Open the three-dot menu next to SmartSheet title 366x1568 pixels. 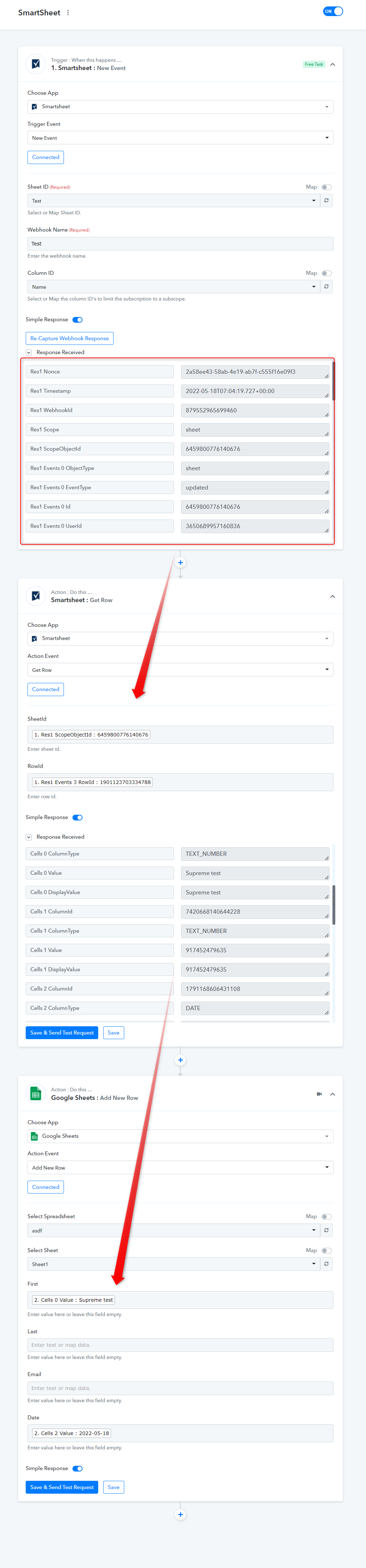pyautogui.click(x=68, y=13)
